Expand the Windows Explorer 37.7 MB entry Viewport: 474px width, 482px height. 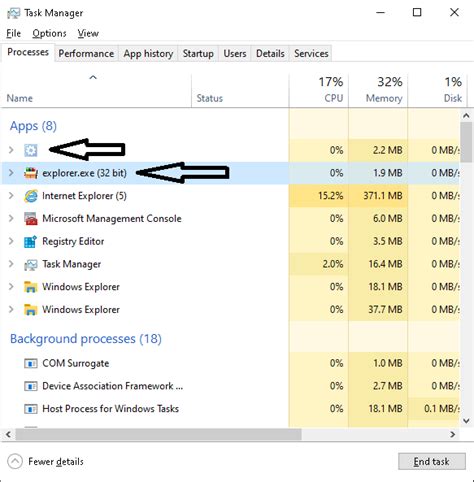click(11, 309)
